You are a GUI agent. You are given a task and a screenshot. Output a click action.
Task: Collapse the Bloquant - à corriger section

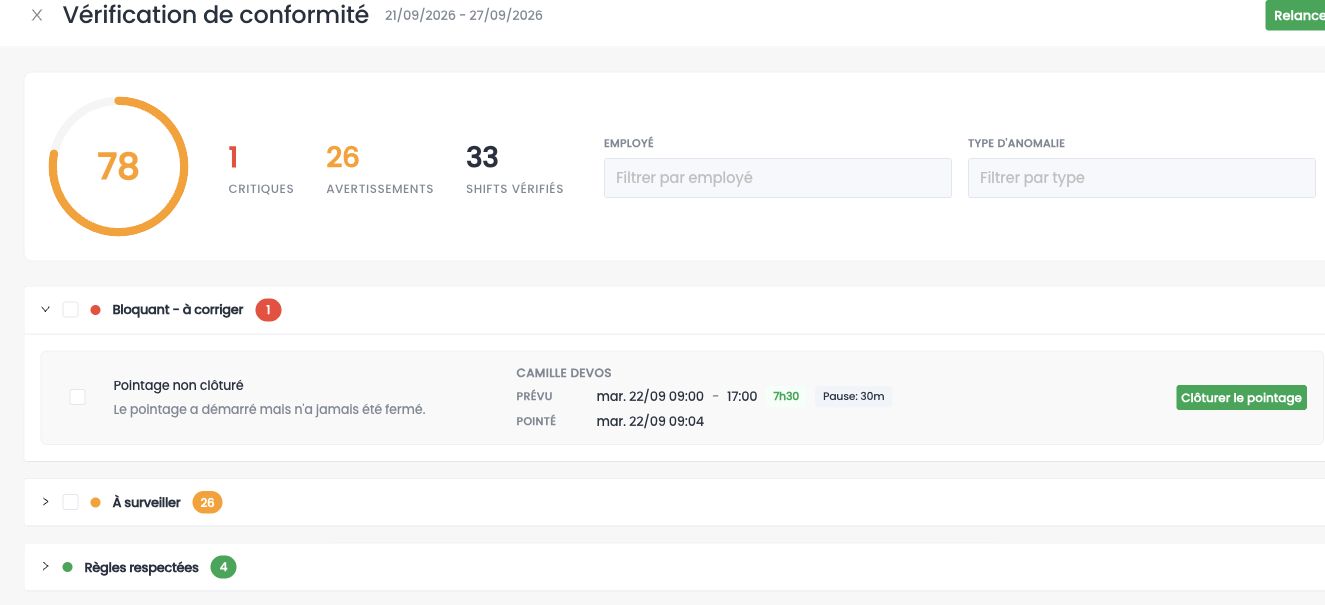point(45,310)
